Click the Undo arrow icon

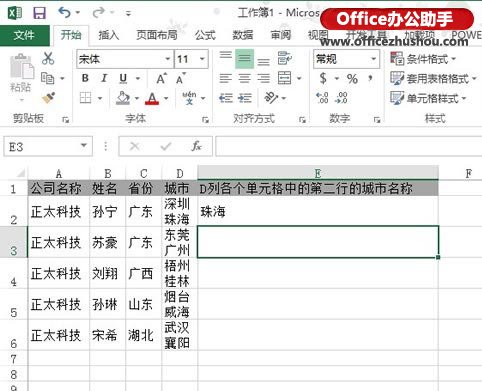pyautogui.click(x=64, y=13)
